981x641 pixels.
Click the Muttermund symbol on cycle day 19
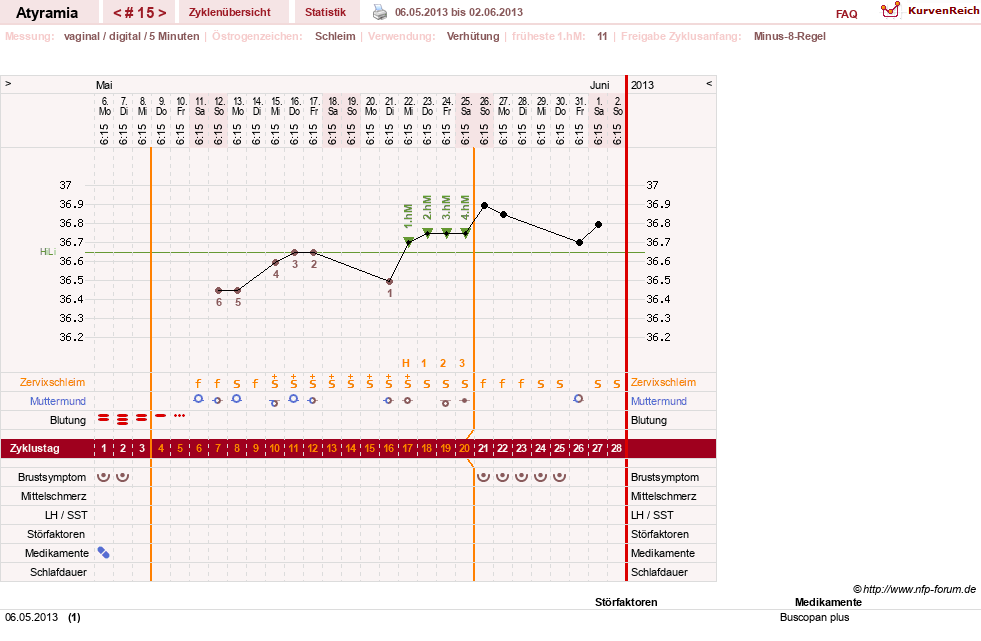(445, 403)
